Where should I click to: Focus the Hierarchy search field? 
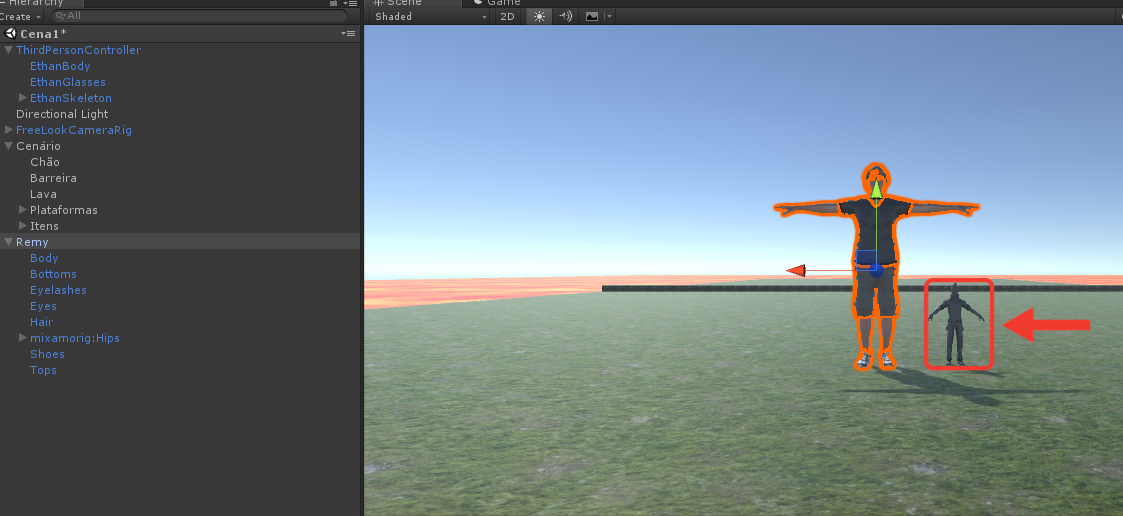click(200, 16)
